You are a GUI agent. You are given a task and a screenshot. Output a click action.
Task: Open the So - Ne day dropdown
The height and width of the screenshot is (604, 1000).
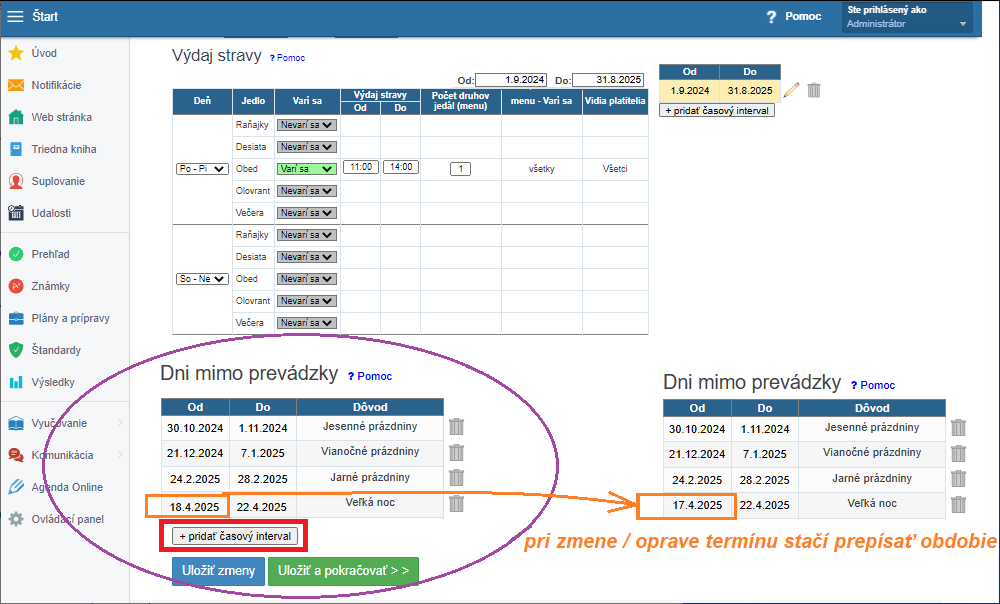click(x=201, y=279)
